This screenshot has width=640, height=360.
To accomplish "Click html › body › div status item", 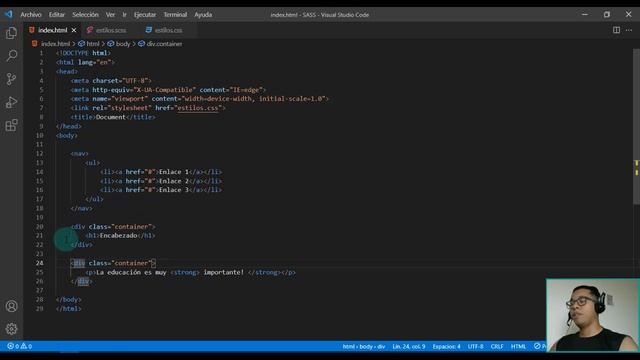I will [364, 346].
